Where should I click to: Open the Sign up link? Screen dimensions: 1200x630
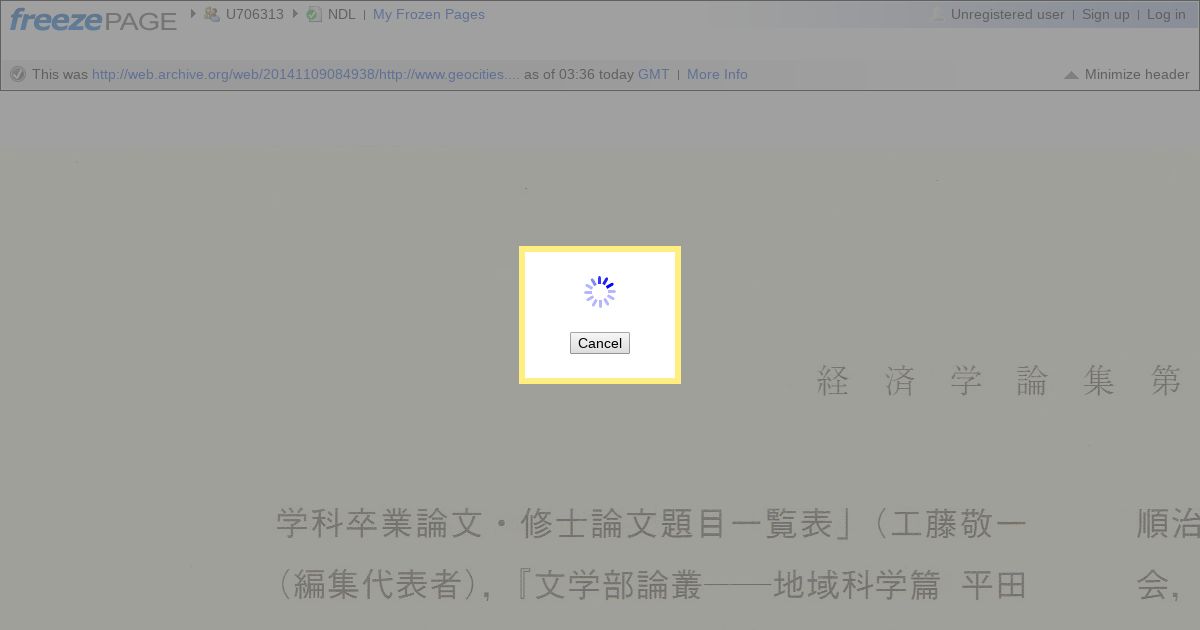pos(1106,14)
